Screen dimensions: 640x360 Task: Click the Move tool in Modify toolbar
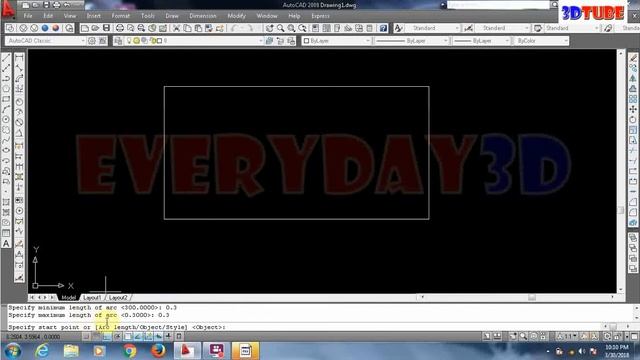633,109
